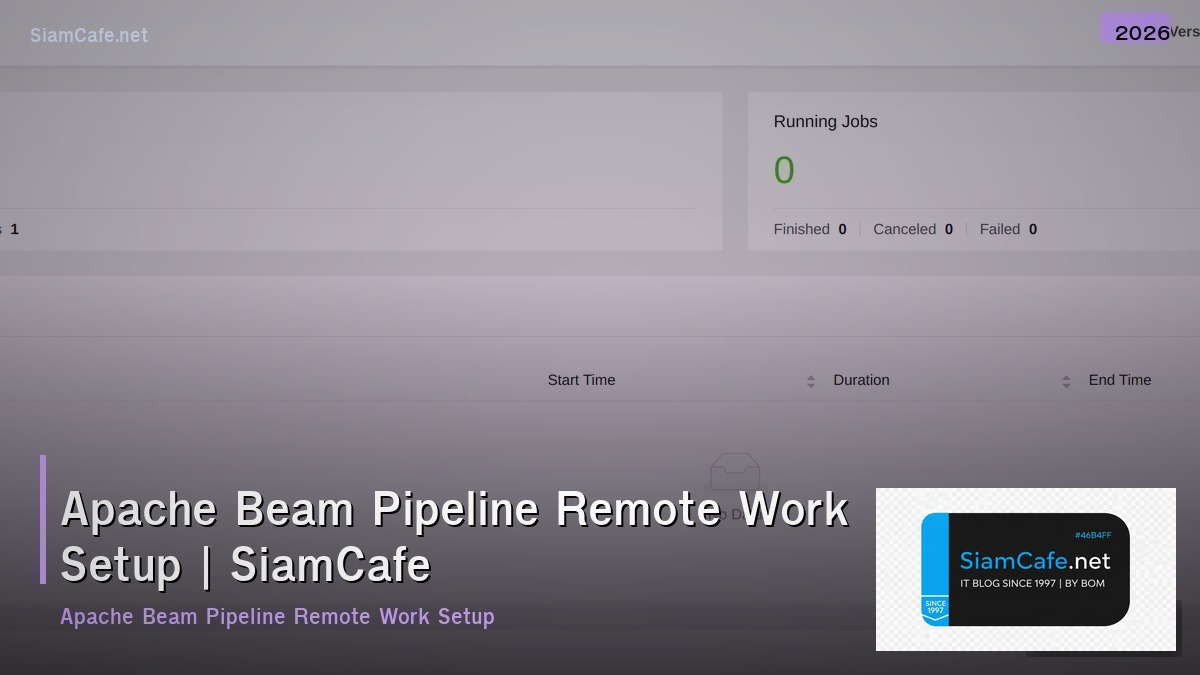The image size is (1200, 675).
Task: Click the purple accent bar beside the title
Action: pos(43,519)
